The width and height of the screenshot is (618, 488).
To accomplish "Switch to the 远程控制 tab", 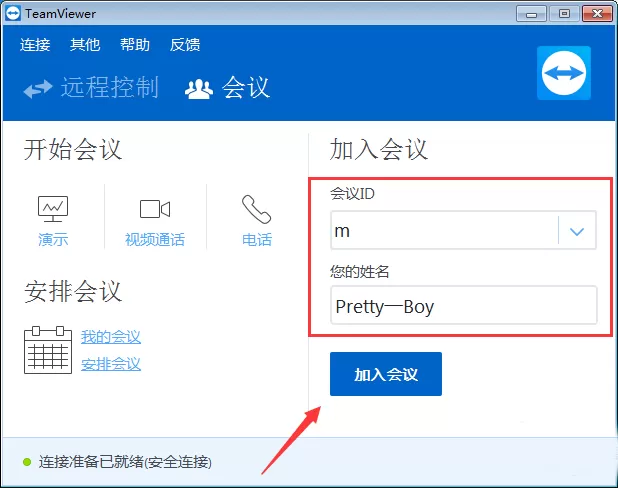I will [91, 88].
